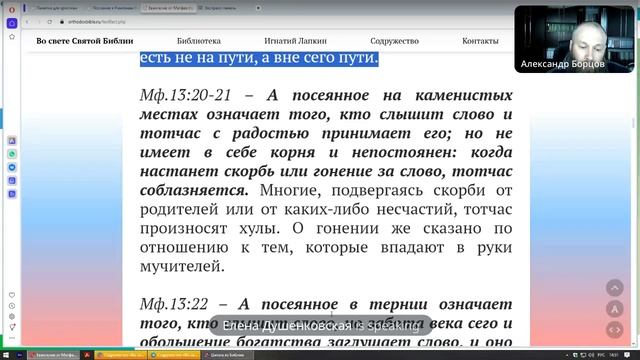Open the Opera menu logo
Viewport: 640px width, 360px height.
coord(12,9)
